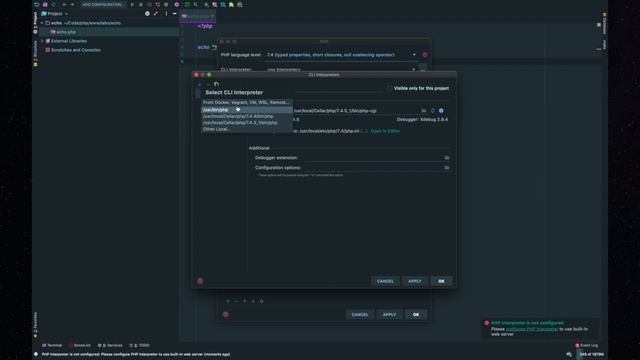640x360 pixels.
Task: Open help in the PHP settings dialog
Action: [x=226, y=315]
